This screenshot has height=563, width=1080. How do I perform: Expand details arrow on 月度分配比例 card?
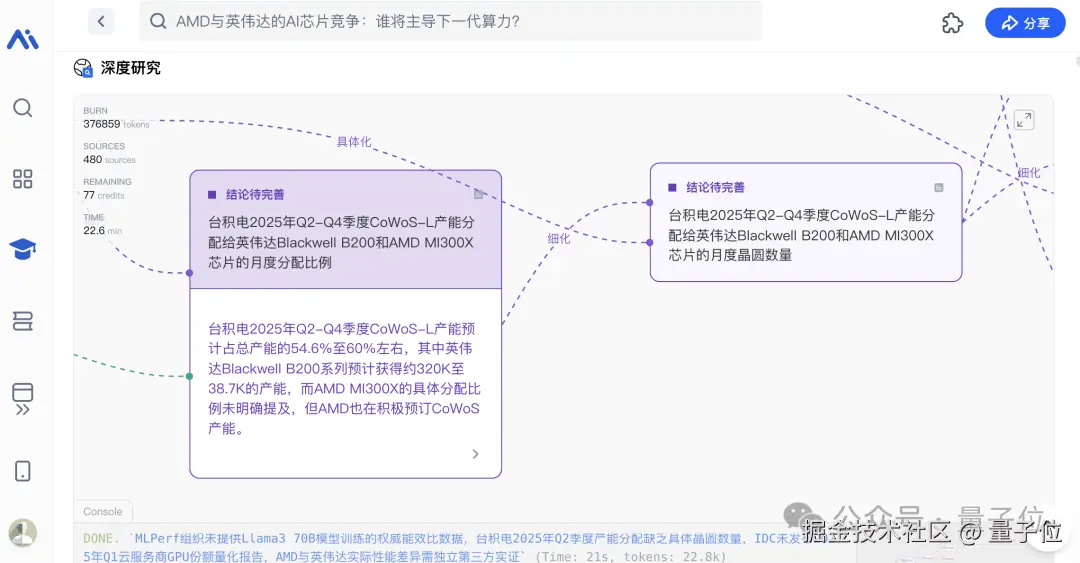coord(475,453)
